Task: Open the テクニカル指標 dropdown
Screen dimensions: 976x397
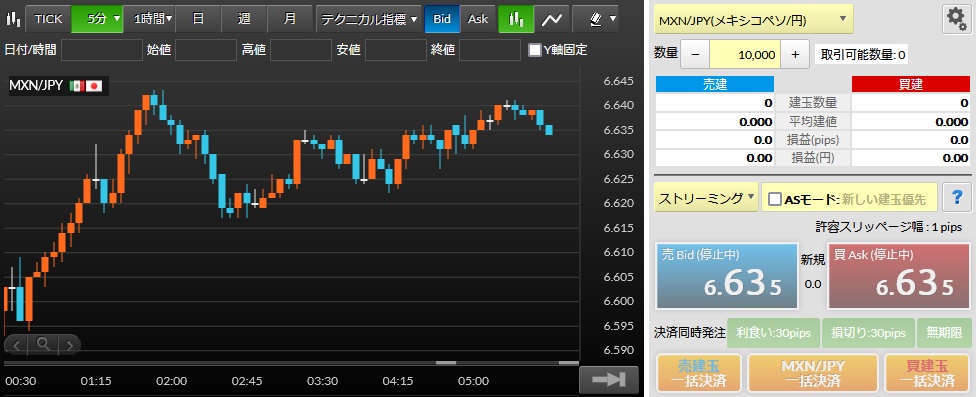Action: click(369, 19)
